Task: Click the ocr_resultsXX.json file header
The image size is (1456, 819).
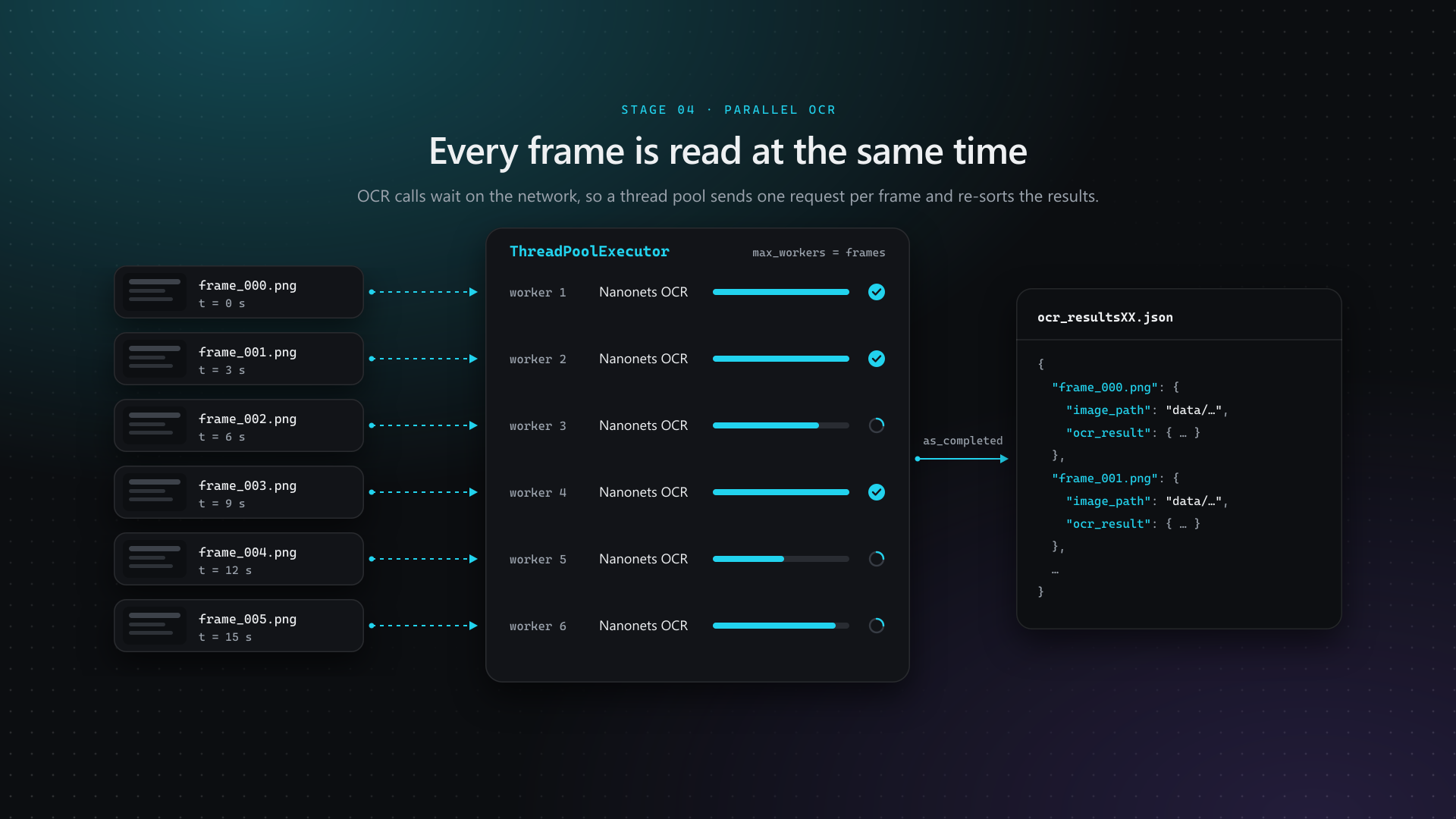Action: pyautogui.click(x=1105, y=317)
